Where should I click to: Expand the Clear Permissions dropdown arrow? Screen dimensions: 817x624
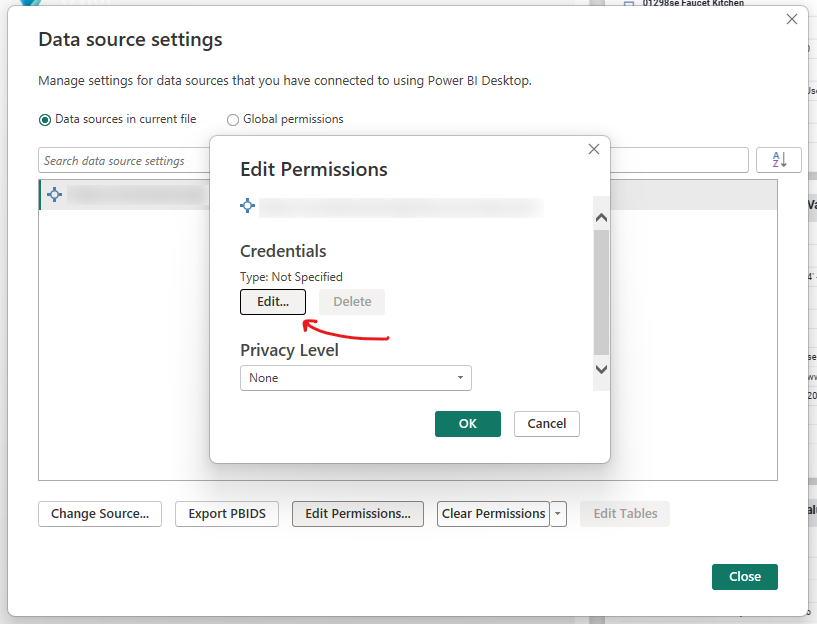(x=559, y=514)
